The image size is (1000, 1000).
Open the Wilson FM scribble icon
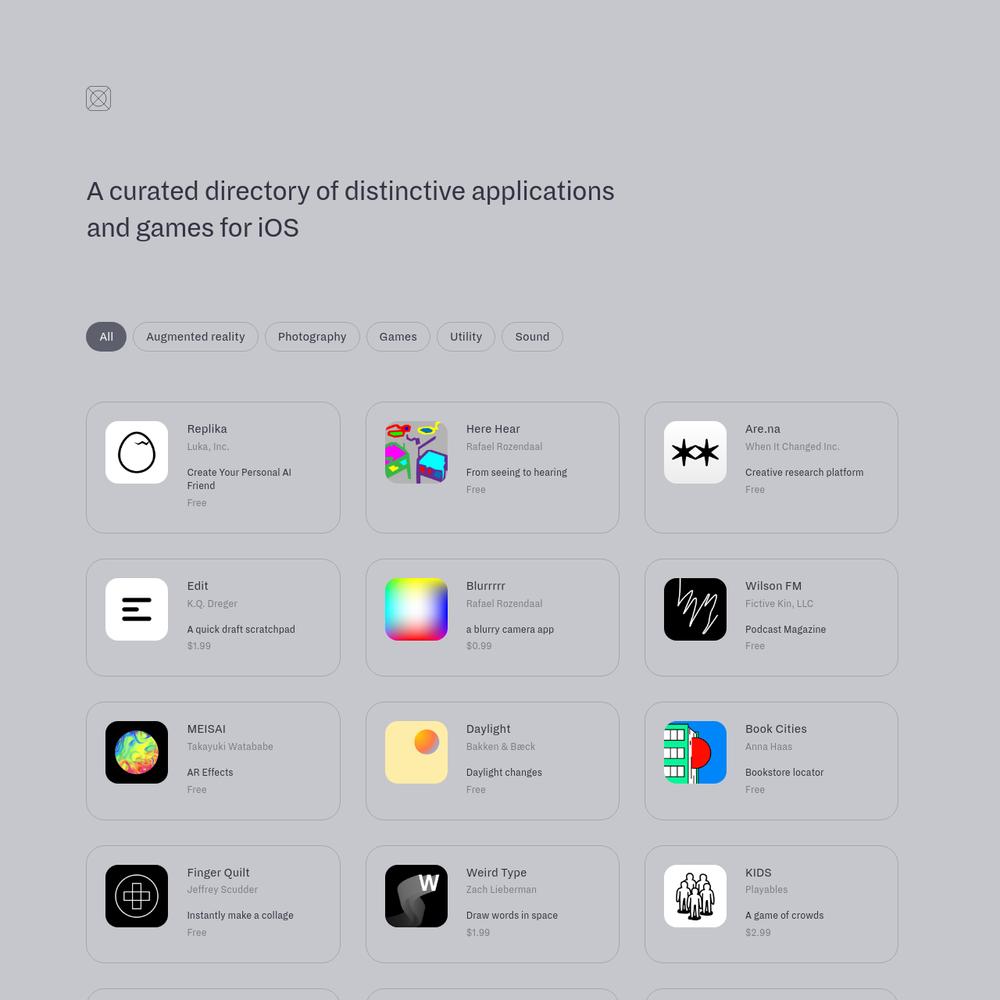tap(695, 609)
